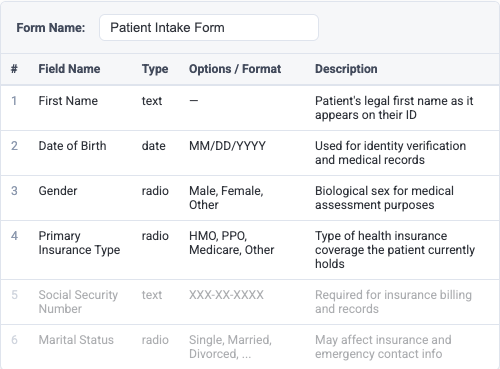Click the 'radio' type cell in Primary Insurance Type row
500x369 pixels.
pos(155,236)
